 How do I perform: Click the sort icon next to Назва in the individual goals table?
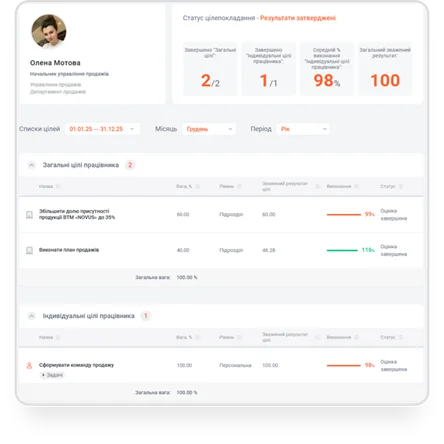(x=58, y=337)
